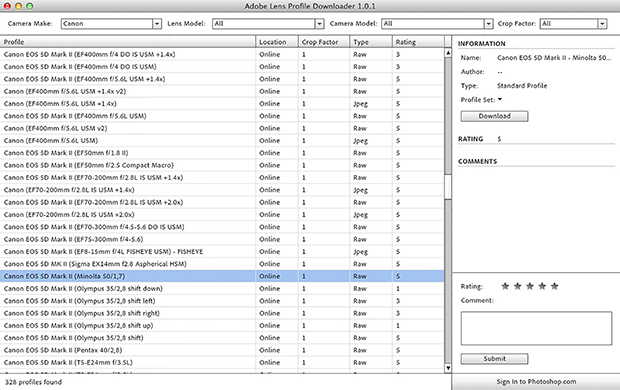Sort by Type column header

[x=370, y=42]
